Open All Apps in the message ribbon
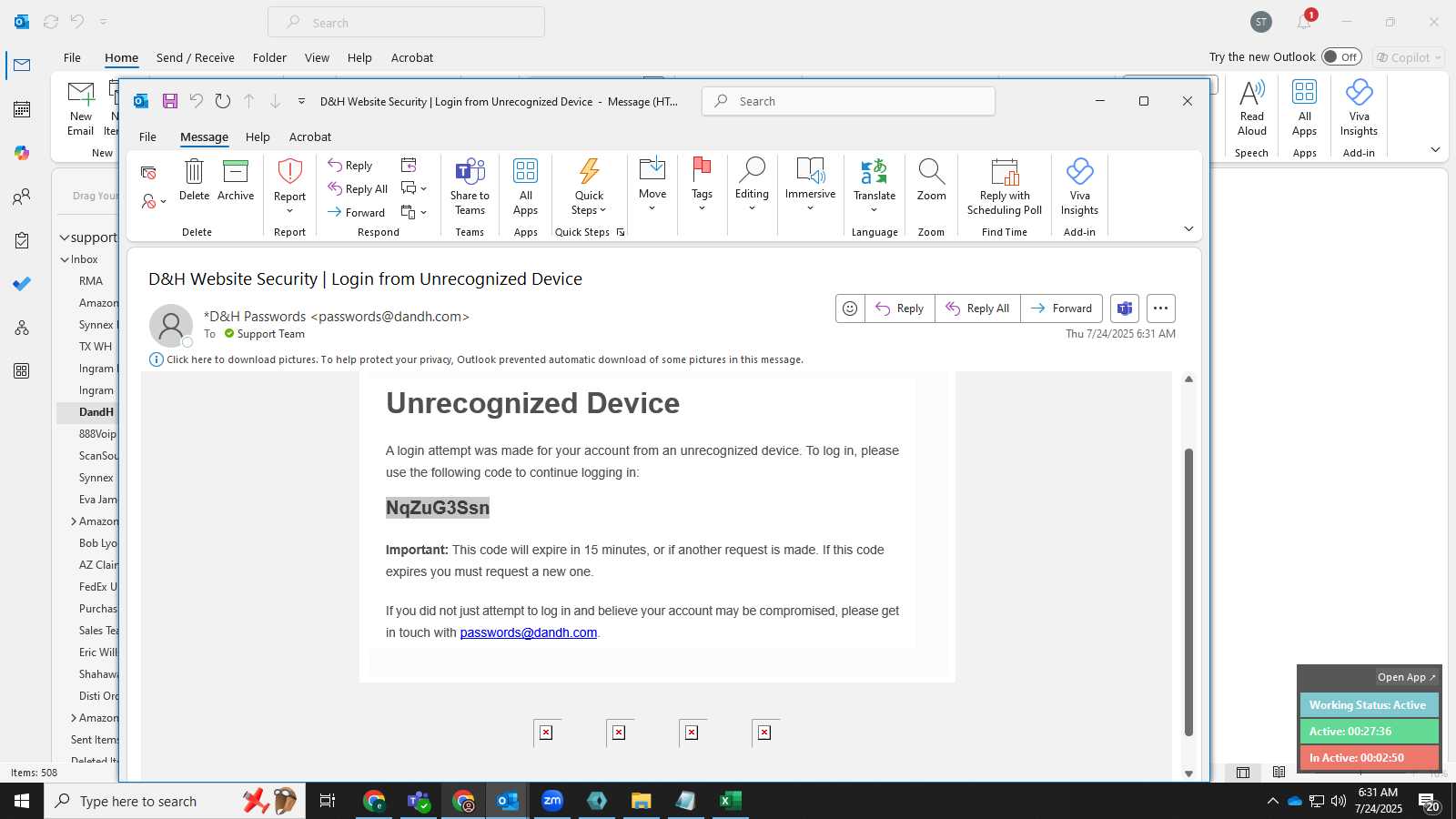1456x819 pixels. [x=525, y=187]
